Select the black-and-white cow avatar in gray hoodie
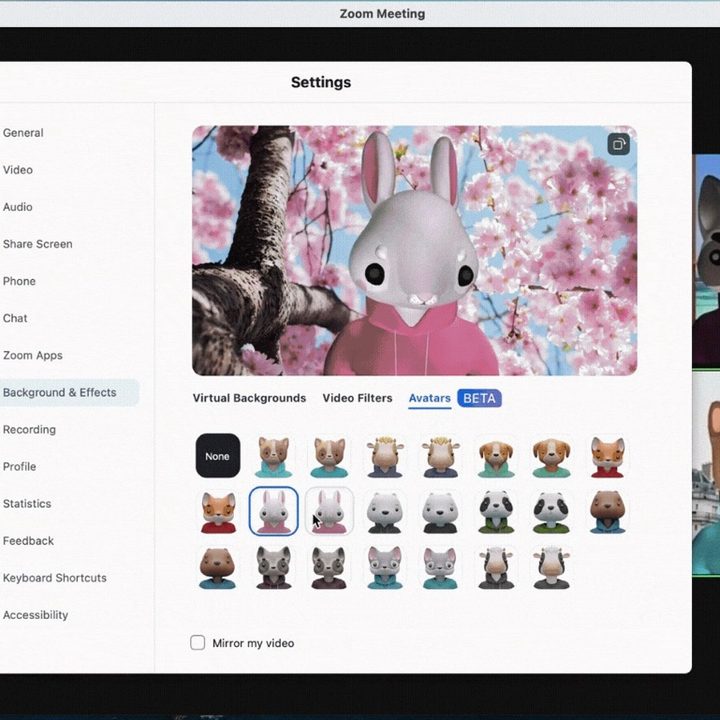Screen dimensions: 720x720 pyautogui.click(x=496, y=567)
